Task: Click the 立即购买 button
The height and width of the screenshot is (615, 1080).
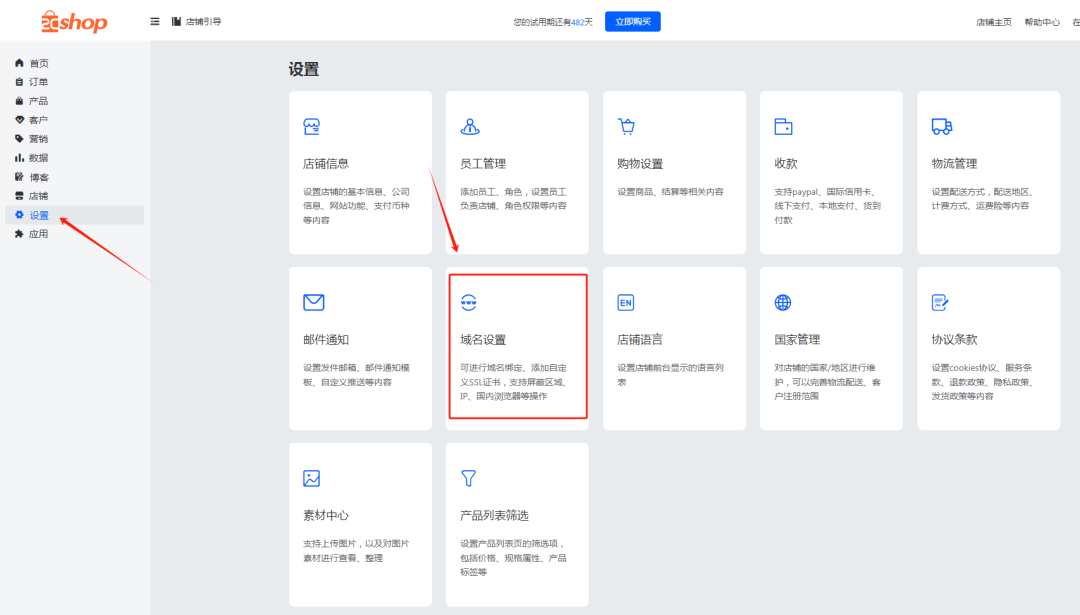Action: 632,21
